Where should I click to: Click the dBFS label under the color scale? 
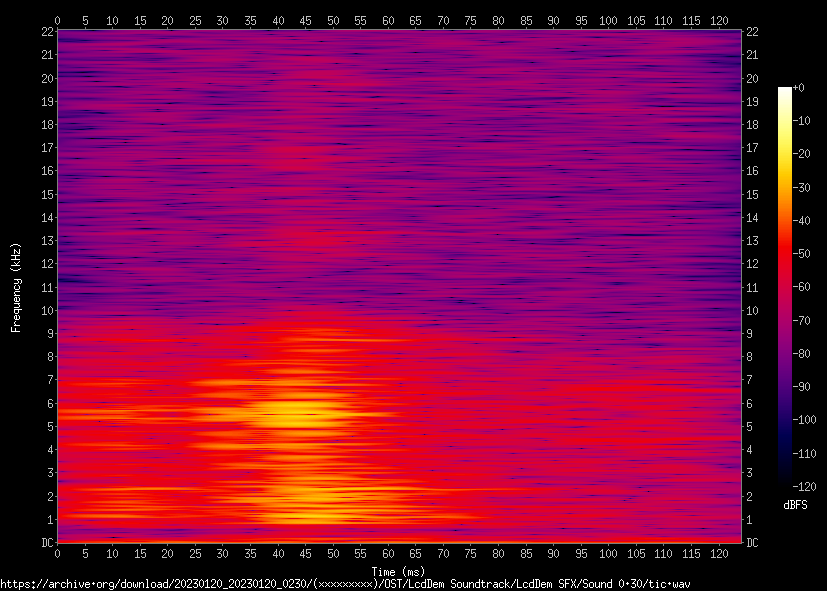click(x=796, y=506)
